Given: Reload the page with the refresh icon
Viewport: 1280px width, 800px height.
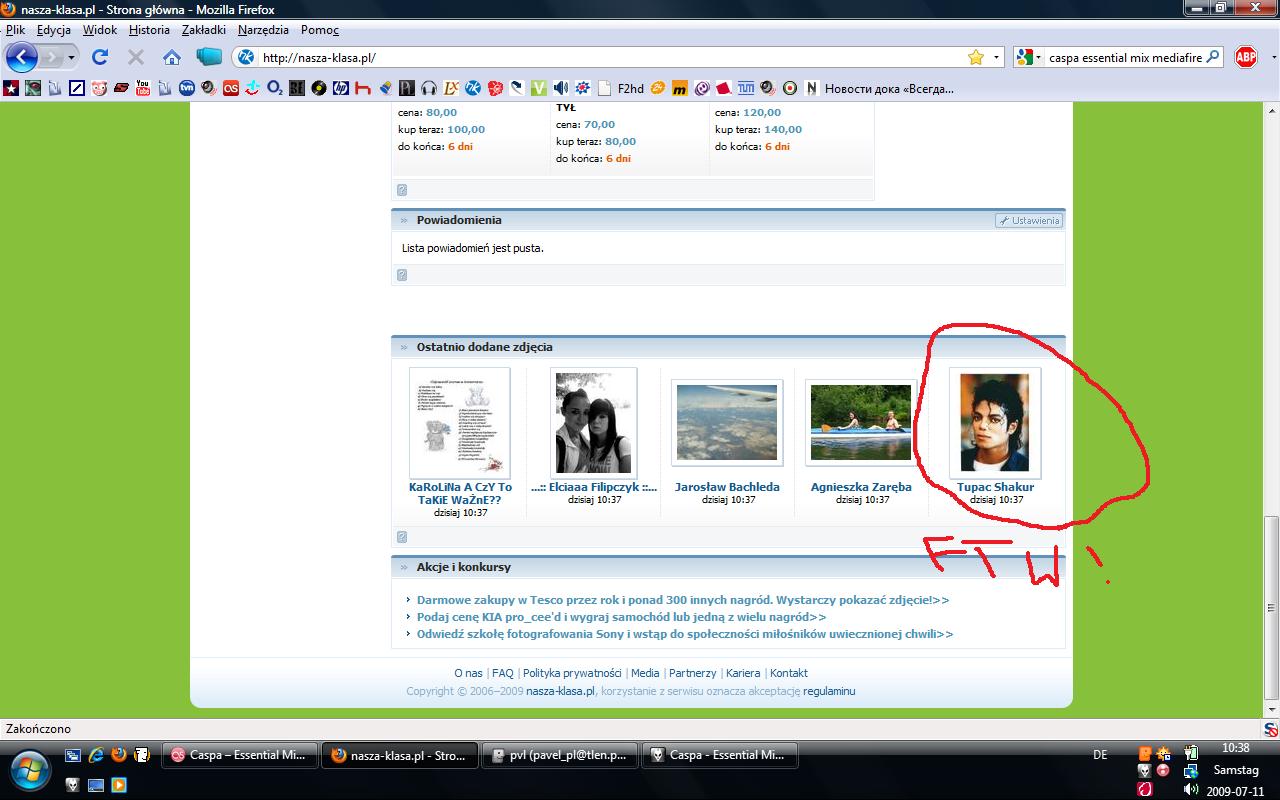Looking at the screenshot, I should 100,57.
